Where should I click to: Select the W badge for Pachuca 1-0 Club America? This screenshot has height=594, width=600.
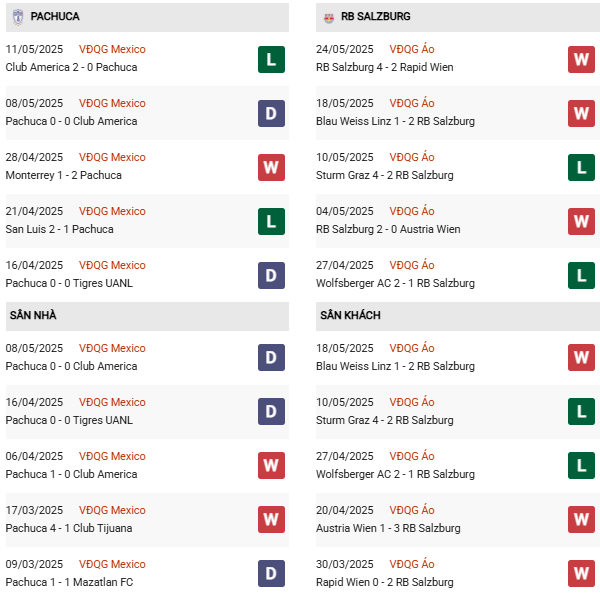(271, 466)
